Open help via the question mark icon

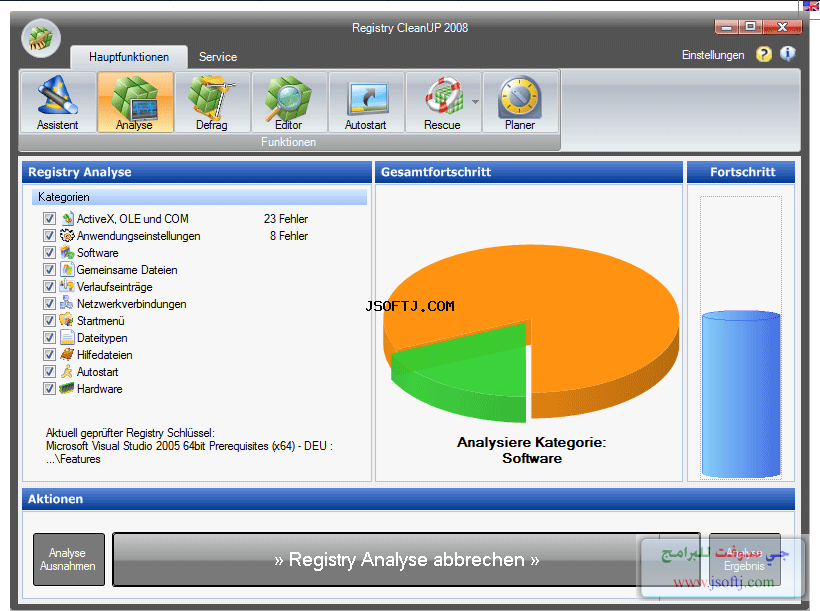[x=764, y=54]
